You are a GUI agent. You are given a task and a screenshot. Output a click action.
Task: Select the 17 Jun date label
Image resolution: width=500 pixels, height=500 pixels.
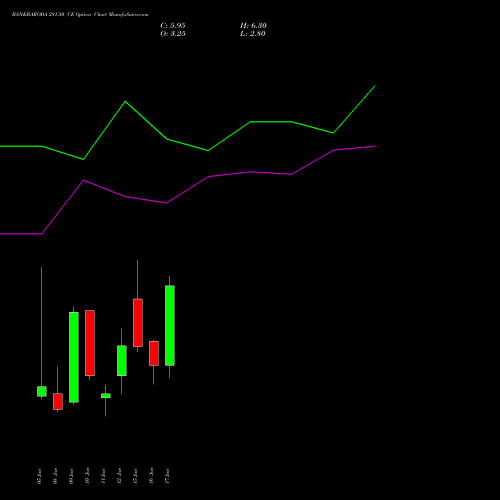tap(167, 476)
